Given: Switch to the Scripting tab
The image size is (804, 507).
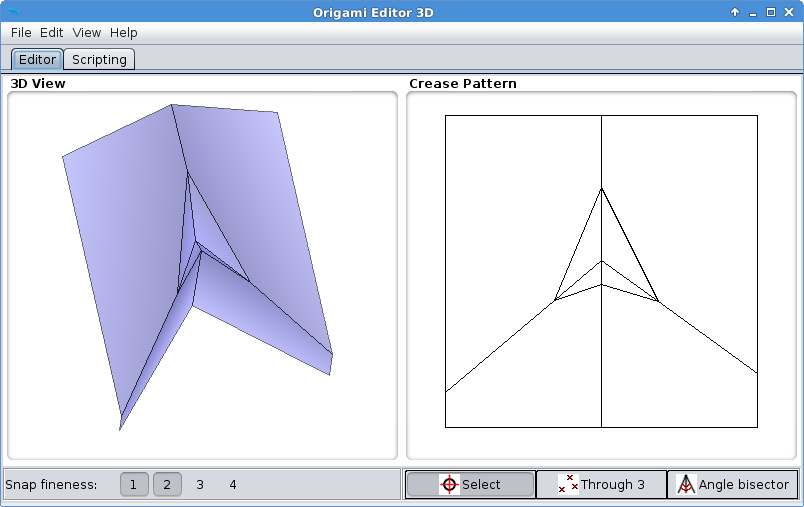Looking at the screenshot, I should click(99, 59).
